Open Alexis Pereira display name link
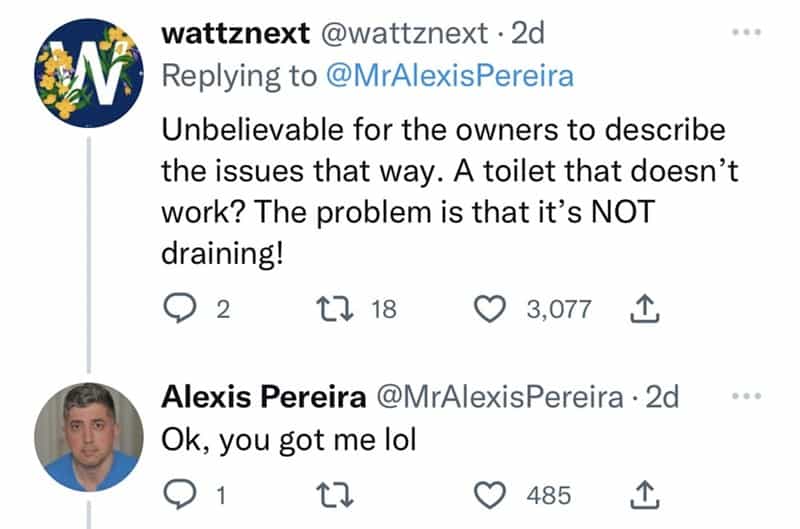800x529 pixels. [x=262, y=396]
